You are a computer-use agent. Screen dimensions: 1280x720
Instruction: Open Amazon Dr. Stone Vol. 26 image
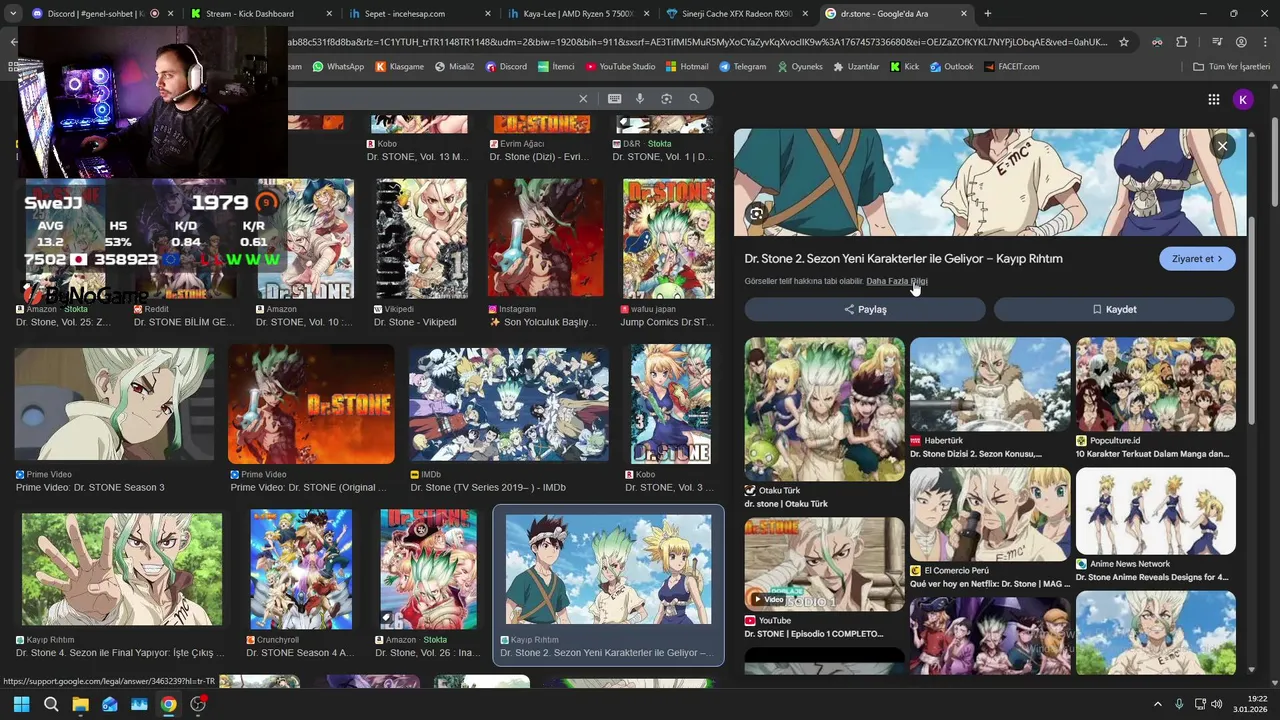point(428,569)
